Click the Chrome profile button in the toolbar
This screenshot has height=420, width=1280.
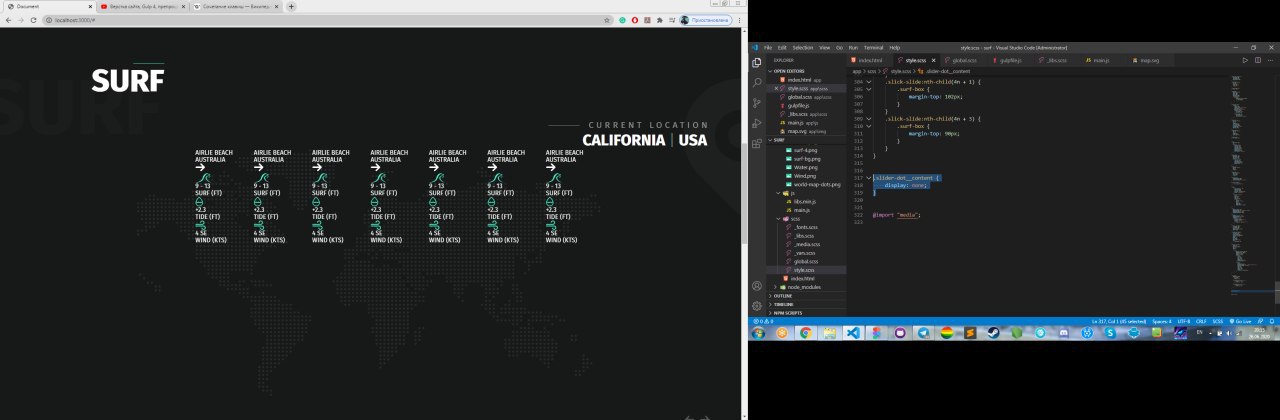click(x=706, y=20)
